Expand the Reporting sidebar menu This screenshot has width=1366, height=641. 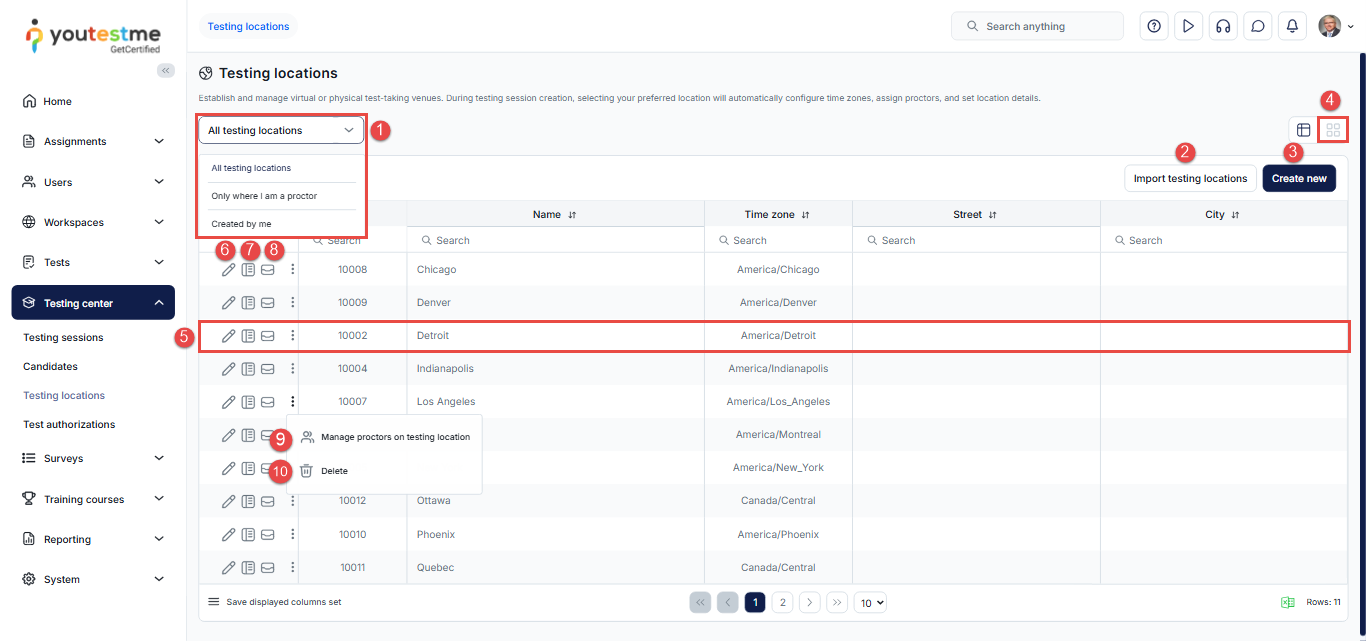pyautogui.click(x=93, y=539)
